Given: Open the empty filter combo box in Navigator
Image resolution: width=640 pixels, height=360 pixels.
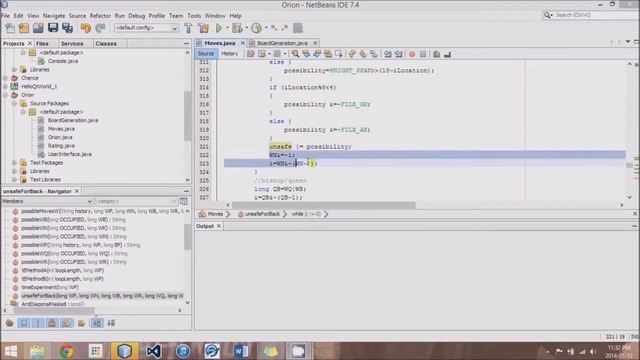Looking at the screenshot, I should [137, 201].
